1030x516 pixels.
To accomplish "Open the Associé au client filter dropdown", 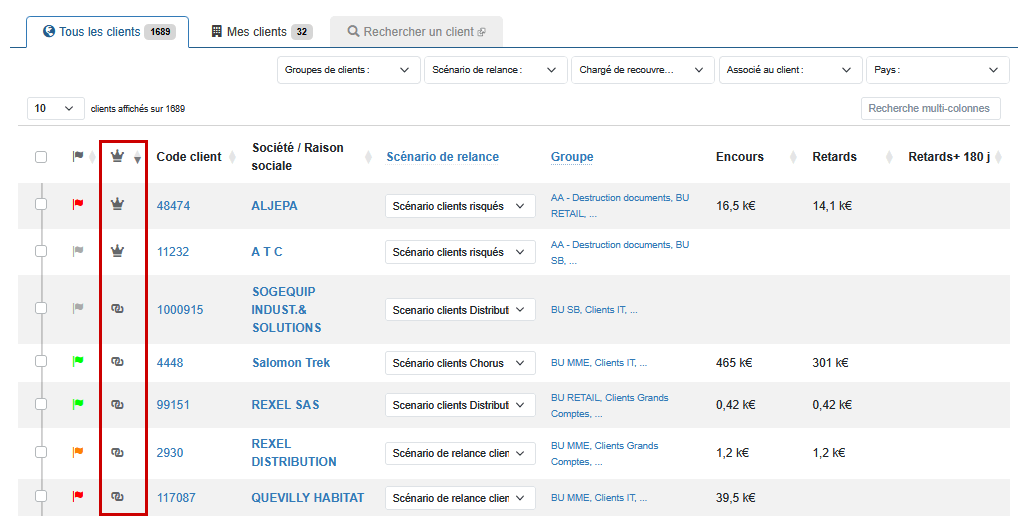I will pyautogui.click(x=790, y=70).
